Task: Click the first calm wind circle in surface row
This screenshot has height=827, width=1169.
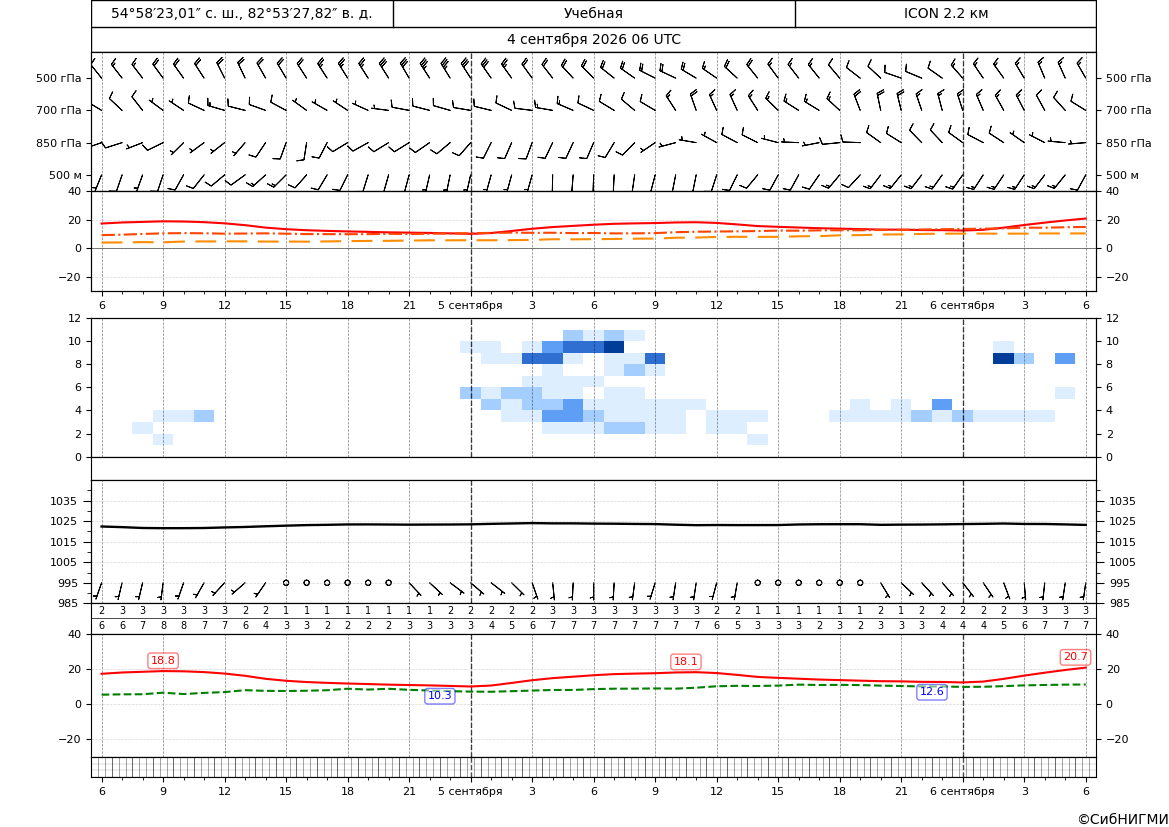Action: pos(286,583)
